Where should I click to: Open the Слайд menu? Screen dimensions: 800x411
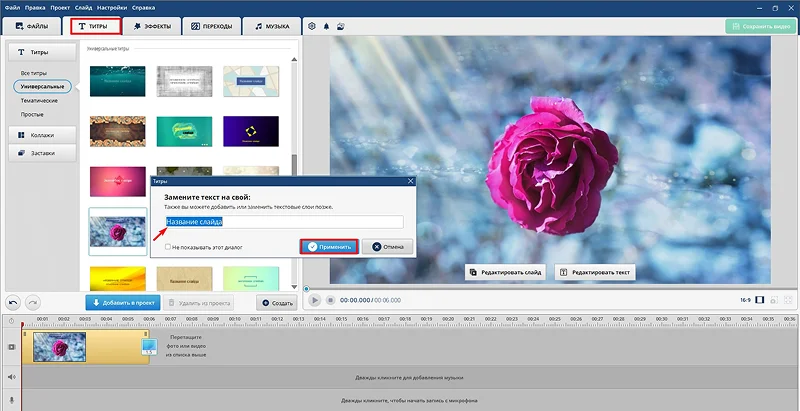coord(83,8)
